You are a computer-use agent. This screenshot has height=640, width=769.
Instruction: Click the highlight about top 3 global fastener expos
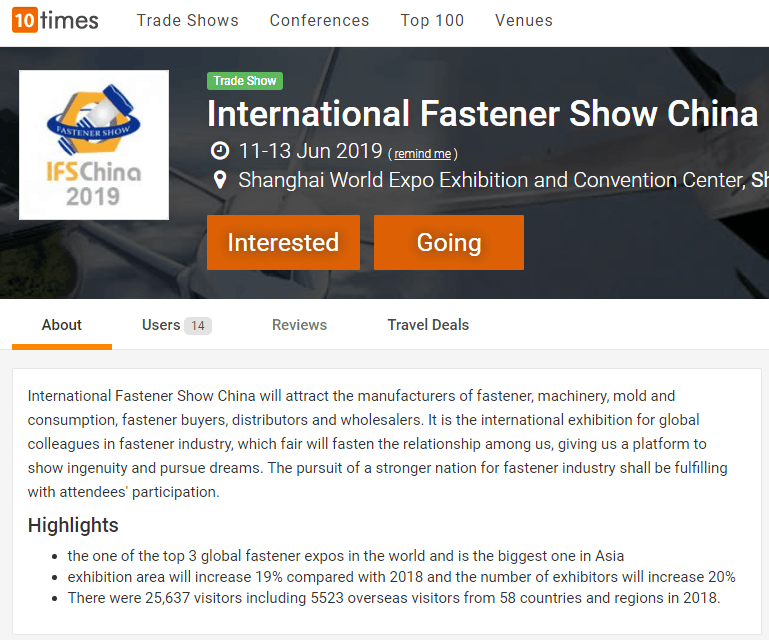pos(346,556)
